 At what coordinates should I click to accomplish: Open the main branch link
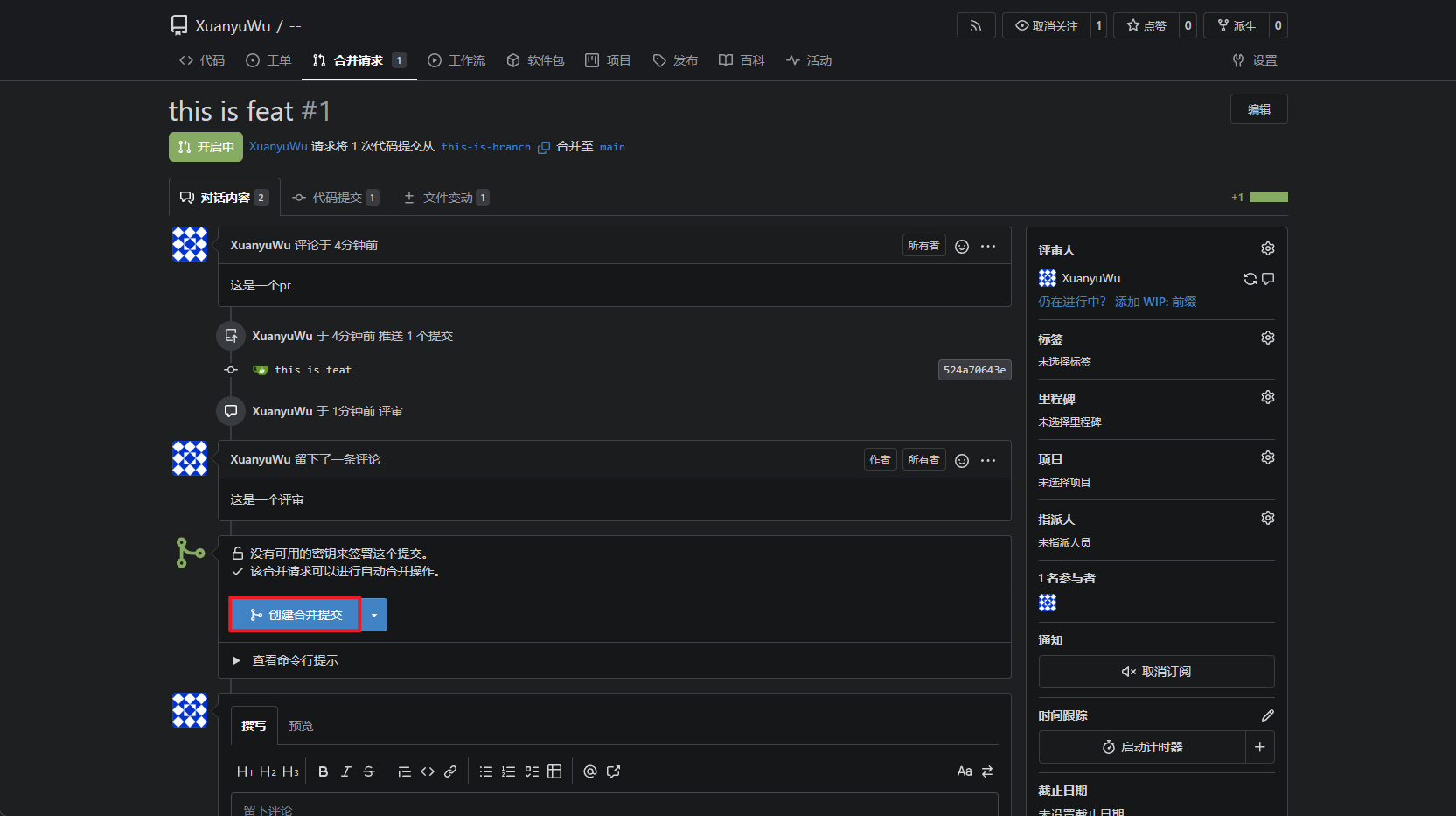point(612,147)
